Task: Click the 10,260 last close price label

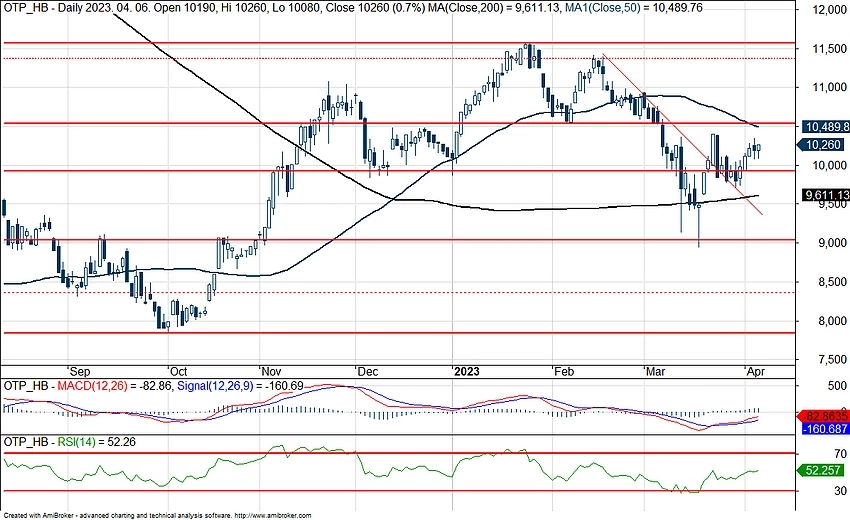Action: [x=821, y=145]
